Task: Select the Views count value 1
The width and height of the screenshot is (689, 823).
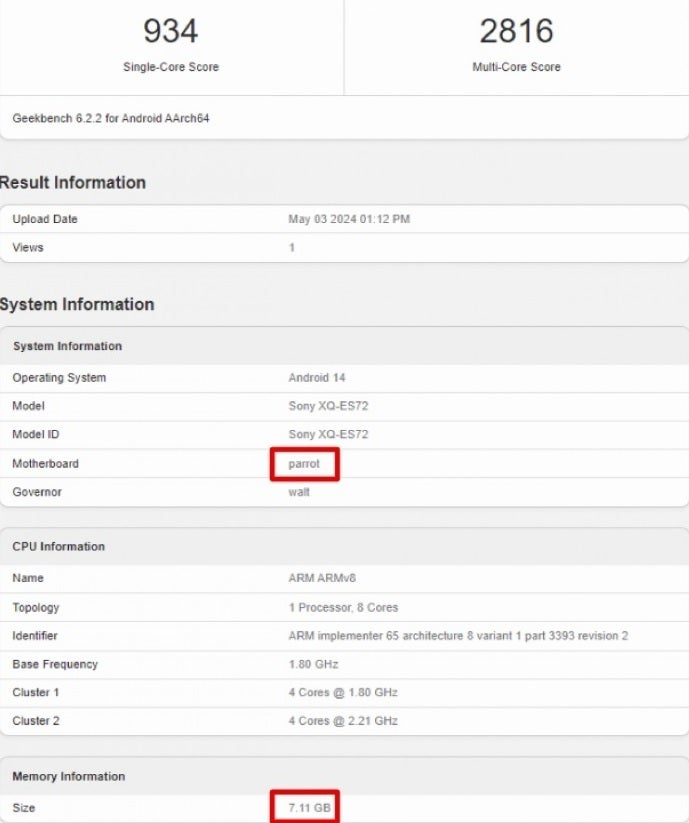Action: 292,248
